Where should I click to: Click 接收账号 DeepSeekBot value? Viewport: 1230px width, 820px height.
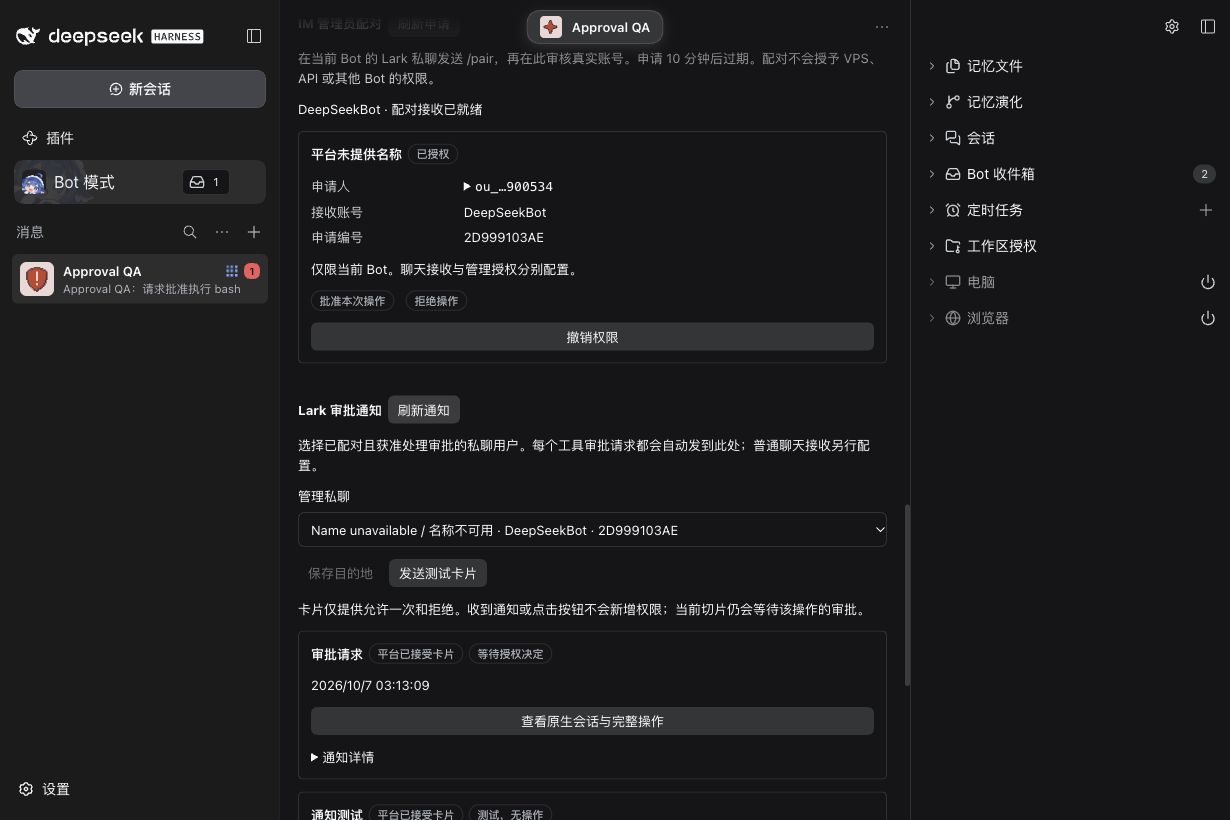pyautogui.click(x=505, y=212)
